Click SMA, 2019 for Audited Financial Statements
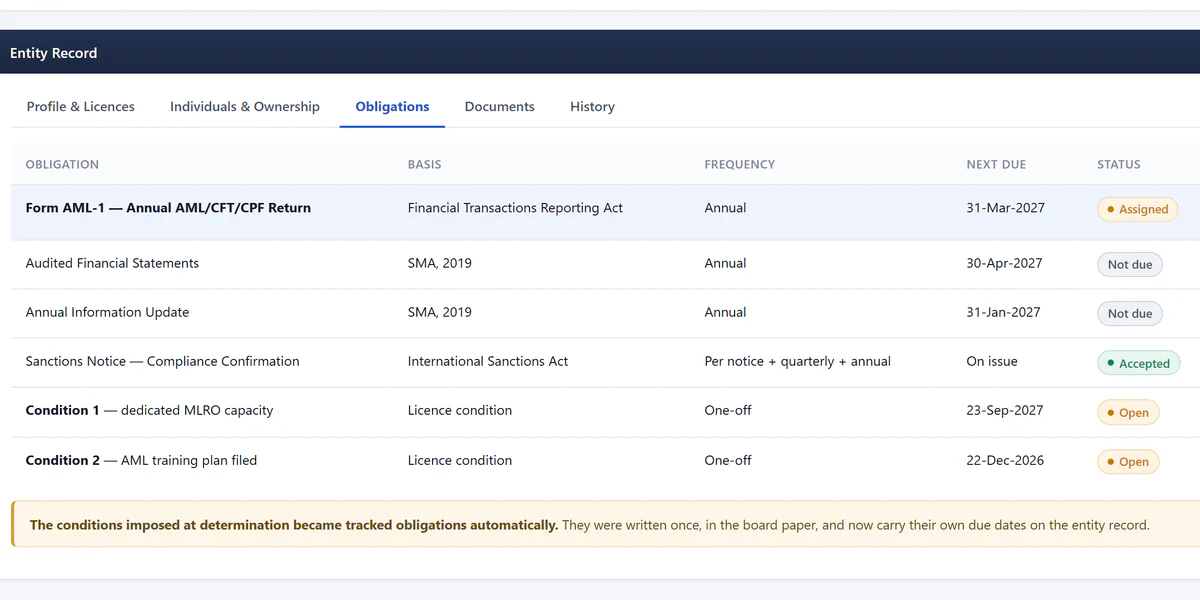This screenshot has height=600, width=1200. [439, 263]
